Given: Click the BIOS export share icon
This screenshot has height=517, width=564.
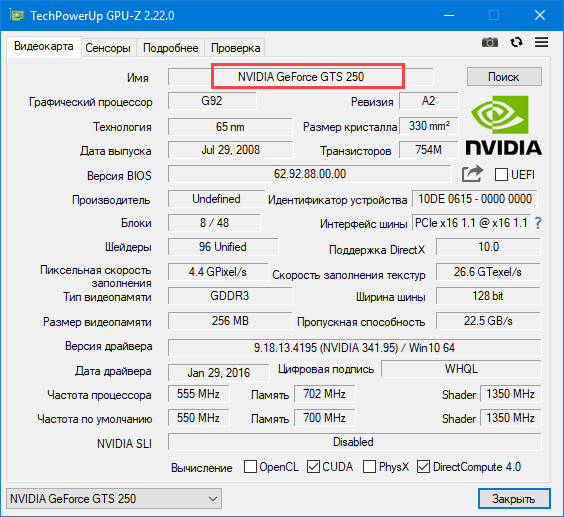Looking at the screenshot, I should click(x=472, y=174).
